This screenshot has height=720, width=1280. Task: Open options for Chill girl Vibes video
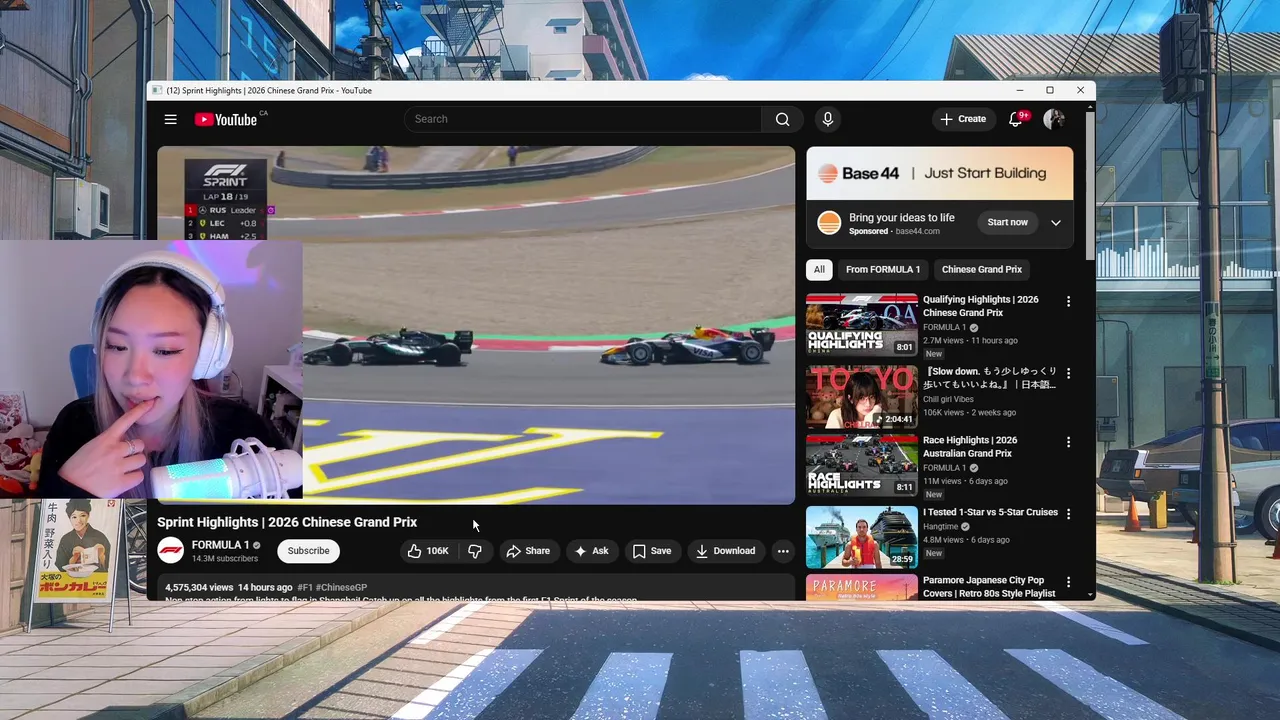[1068, 373]
